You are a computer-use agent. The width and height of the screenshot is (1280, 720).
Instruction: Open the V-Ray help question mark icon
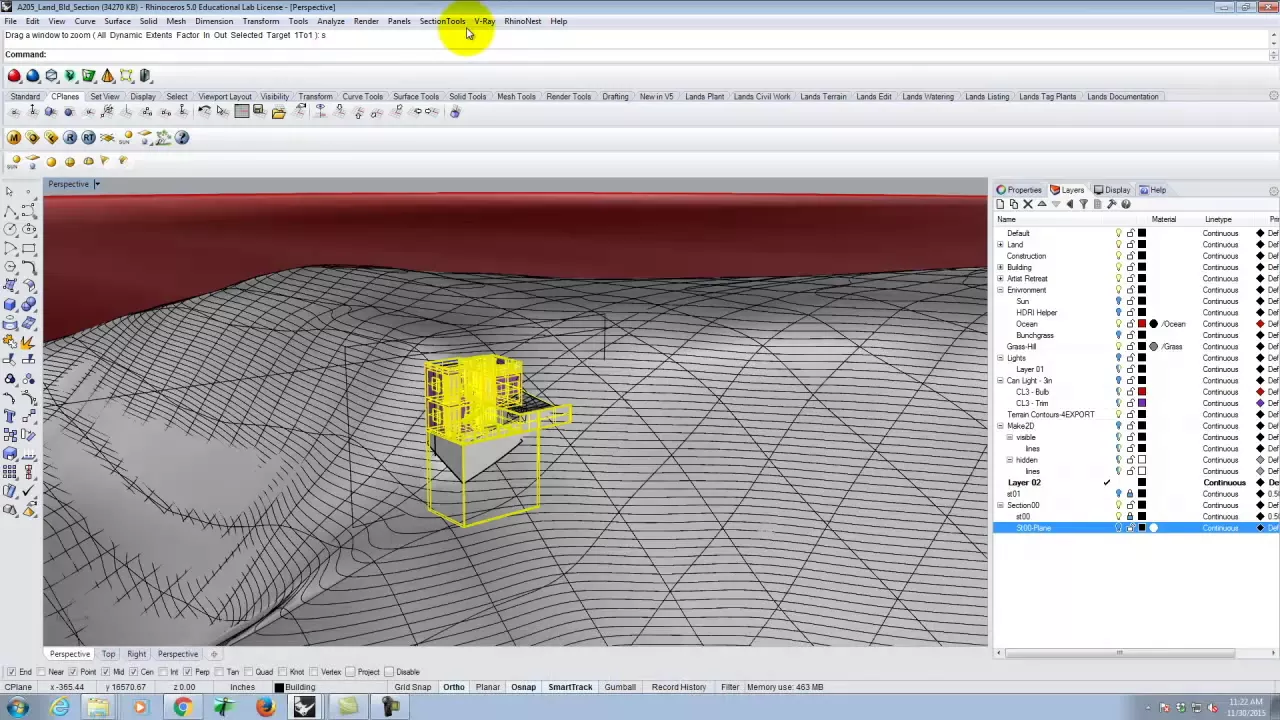pyautogui.click(x=182, y=138)
